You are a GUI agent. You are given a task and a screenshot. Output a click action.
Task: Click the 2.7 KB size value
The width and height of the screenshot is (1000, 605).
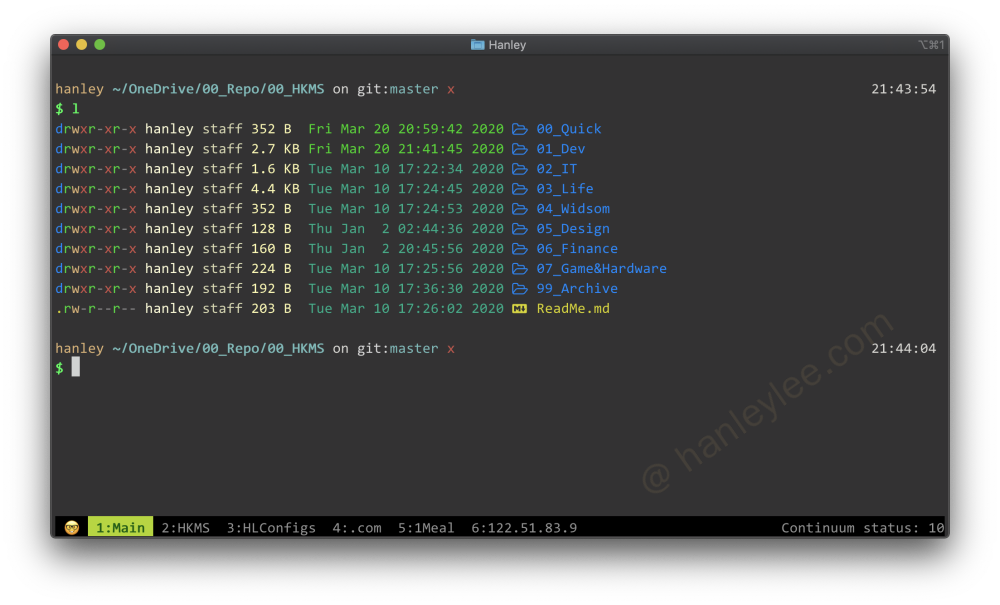tap(276, 149)
